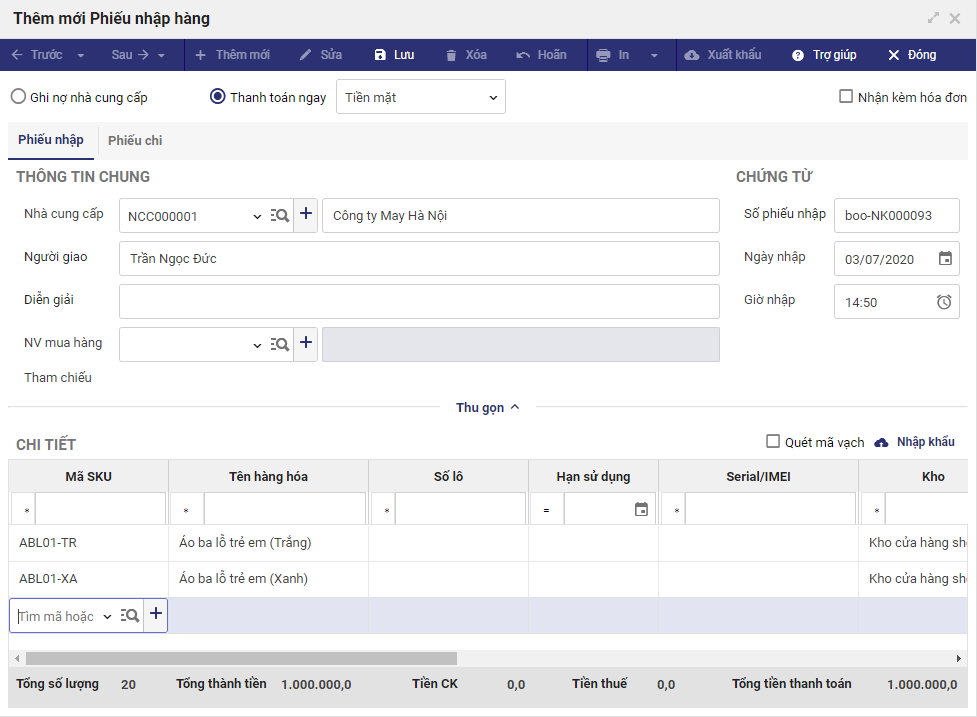977x717 pixels.
Task: Click the In printer icon
Action: point(603,55)
